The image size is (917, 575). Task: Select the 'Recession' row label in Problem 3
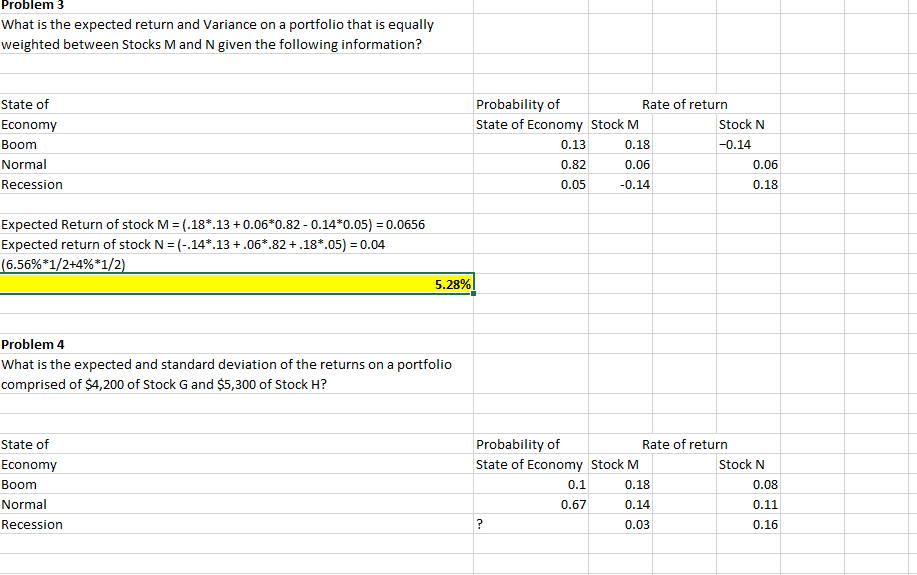(x=32, y=184)
